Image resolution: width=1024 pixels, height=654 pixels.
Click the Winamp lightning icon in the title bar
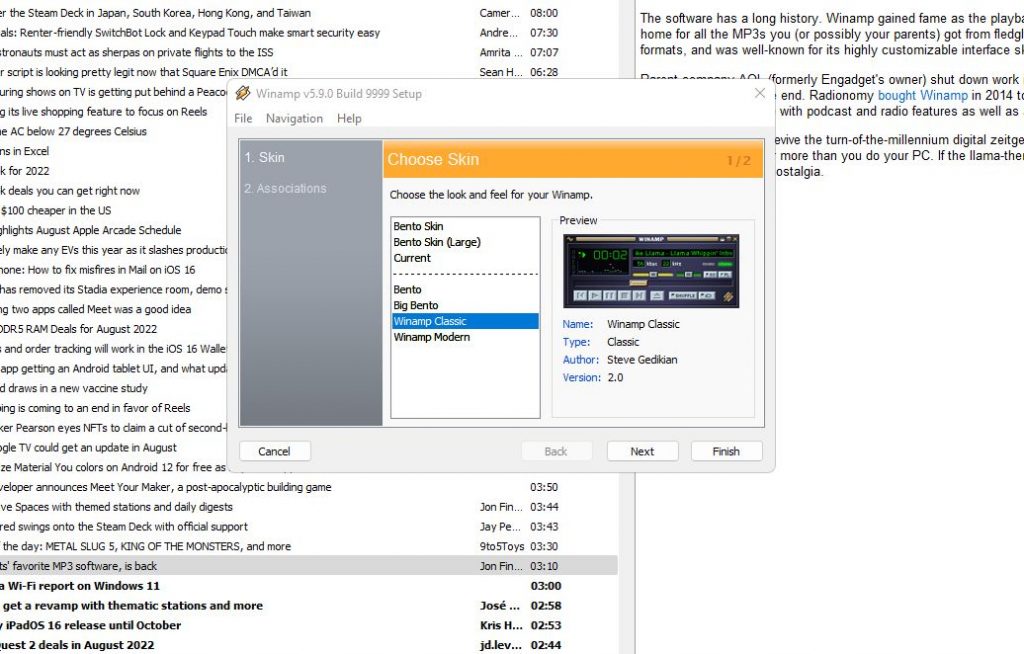coord(243,93)
